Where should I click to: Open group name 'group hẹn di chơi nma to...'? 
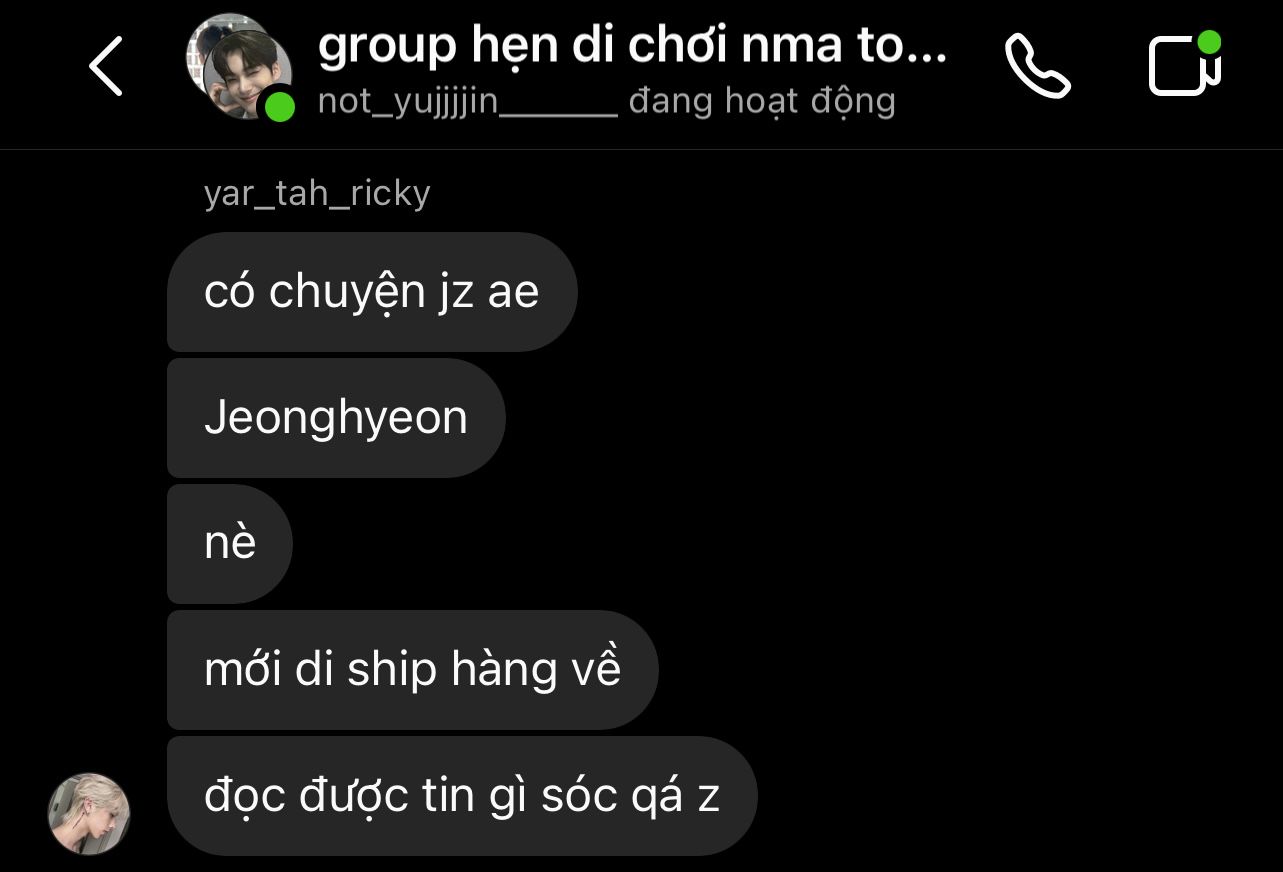tap(632, 47)
